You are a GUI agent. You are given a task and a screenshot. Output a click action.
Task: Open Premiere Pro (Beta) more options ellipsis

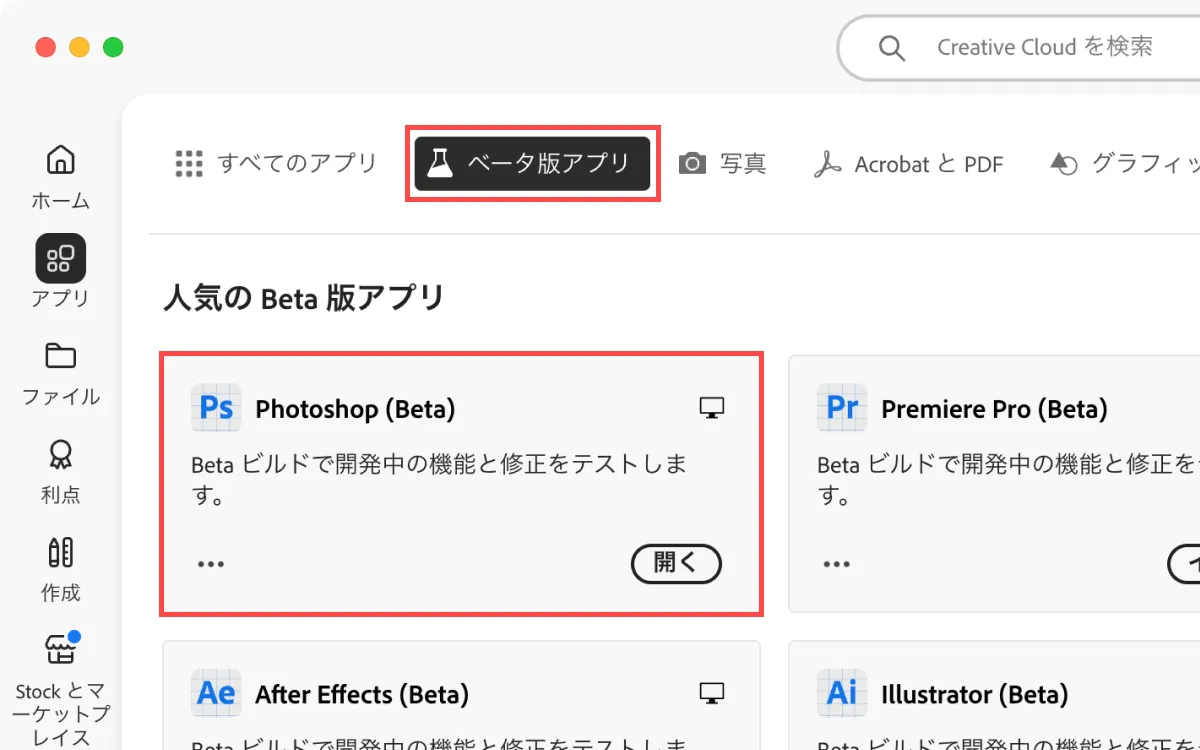coord(837,564)
